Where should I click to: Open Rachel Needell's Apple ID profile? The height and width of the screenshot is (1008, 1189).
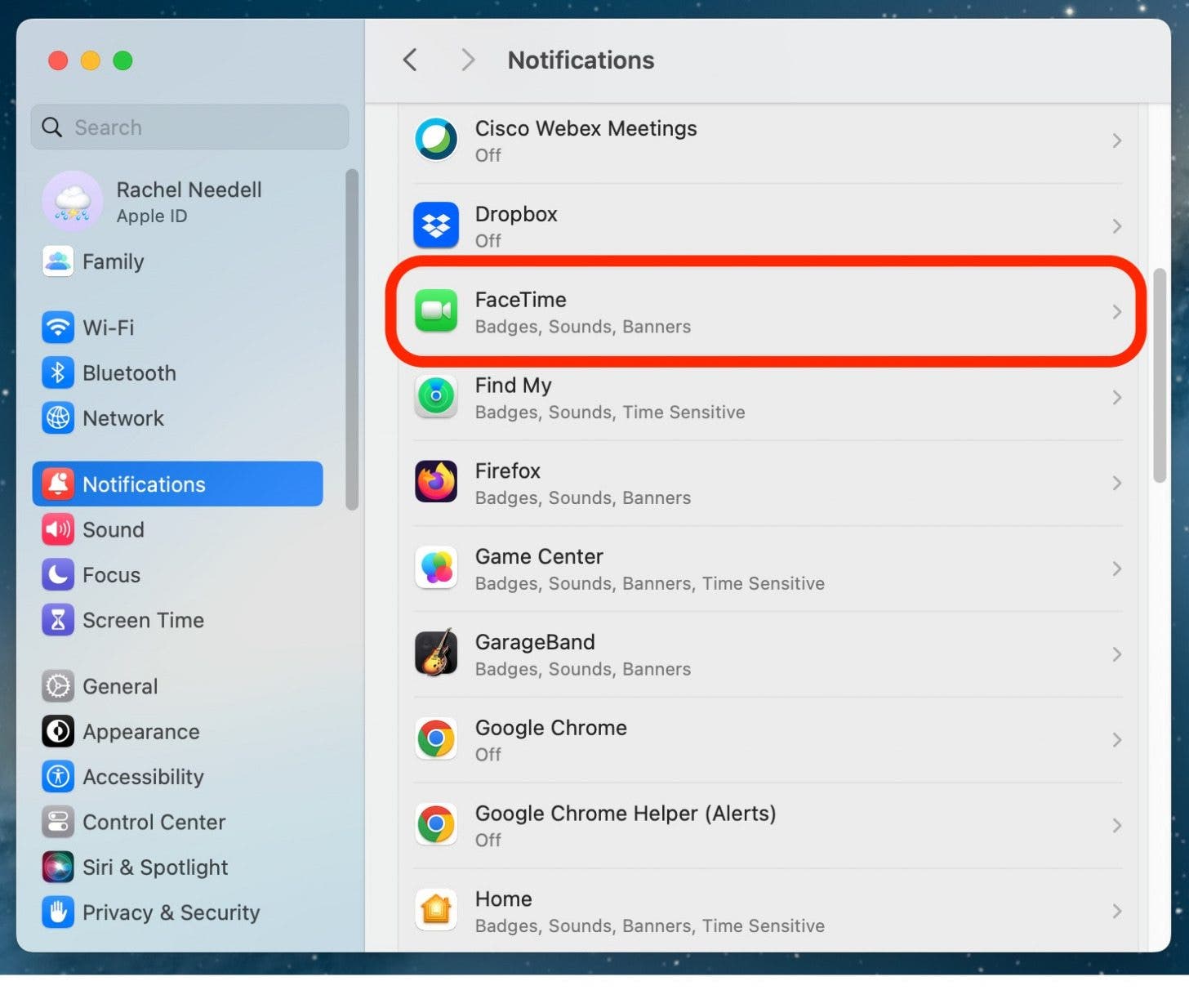click(x=188, y=201)
